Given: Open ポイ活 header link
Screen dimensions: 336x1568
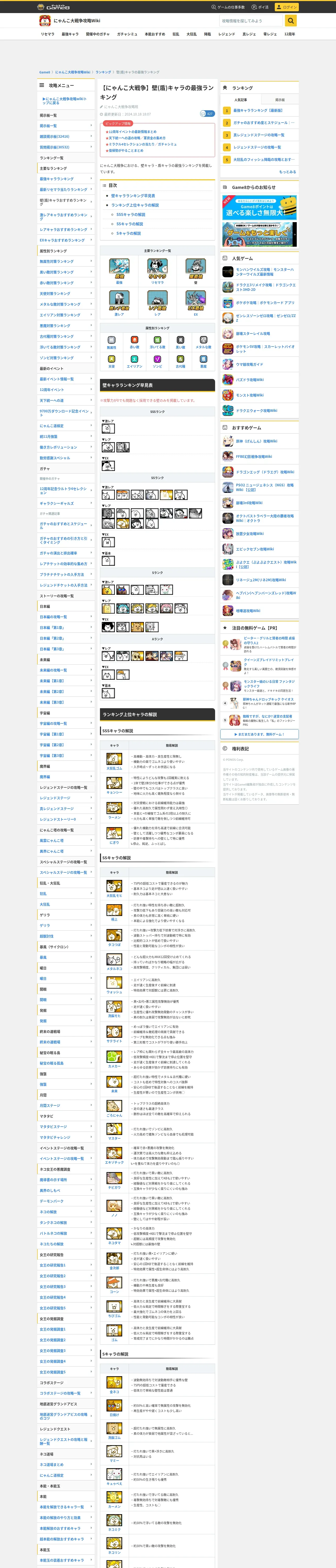Looking at the screenshot, I should click(x=261, y=7).
